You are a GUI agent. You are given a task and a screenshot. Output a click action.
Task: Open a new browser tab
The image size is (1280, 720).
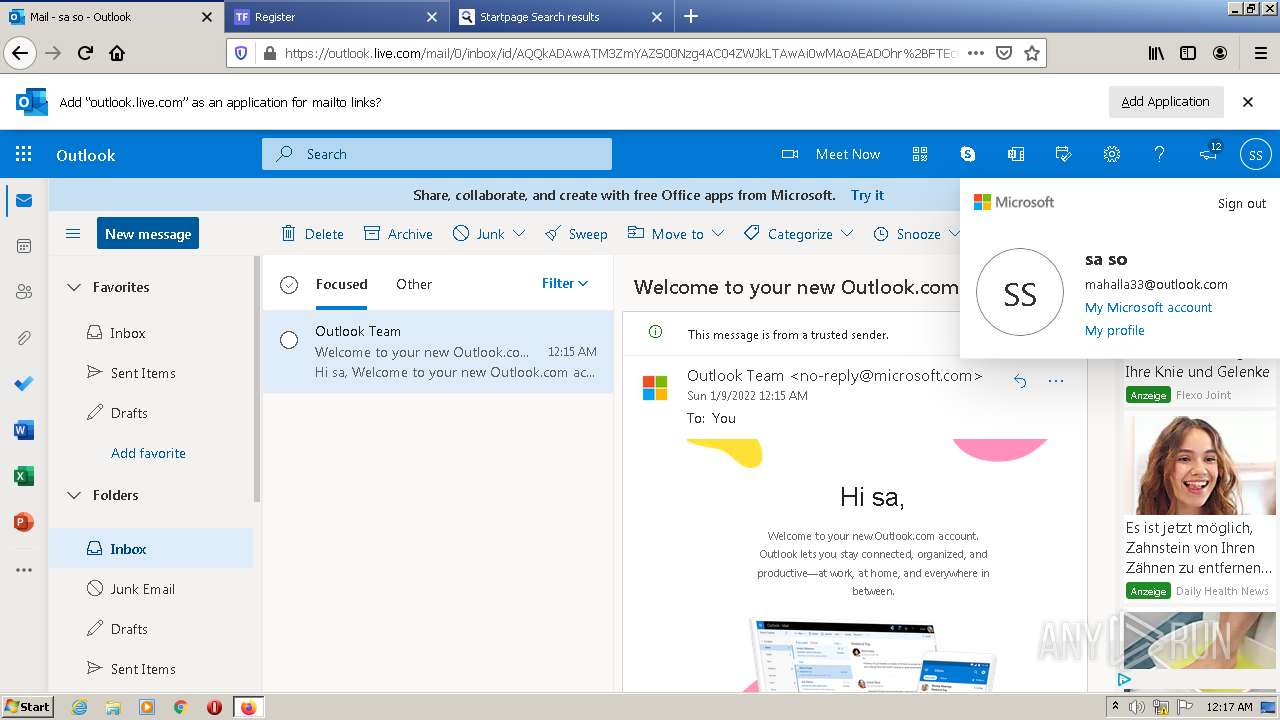coord(691,16)
